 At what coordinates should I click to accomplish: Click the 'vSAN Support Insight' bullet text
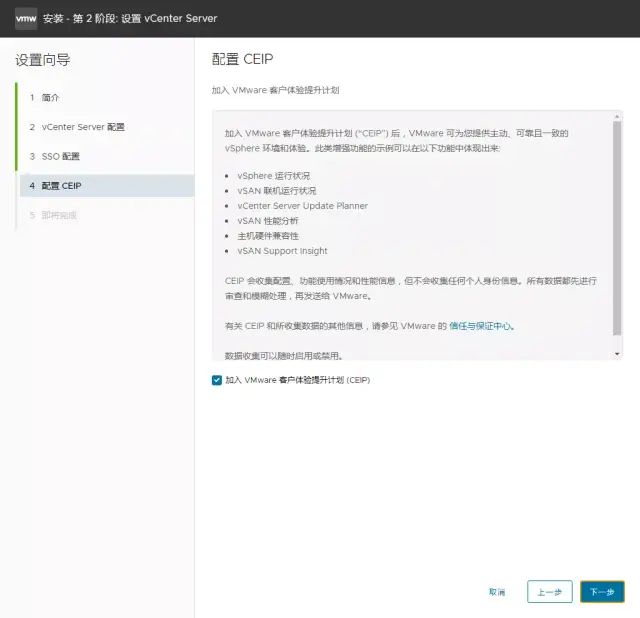click(x=282, y=251)
